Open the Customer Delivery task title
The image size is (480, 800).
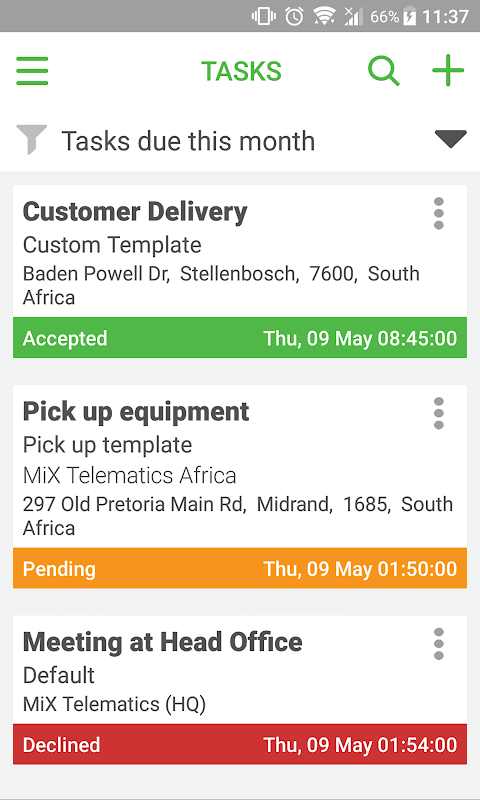tap(135, 212)
